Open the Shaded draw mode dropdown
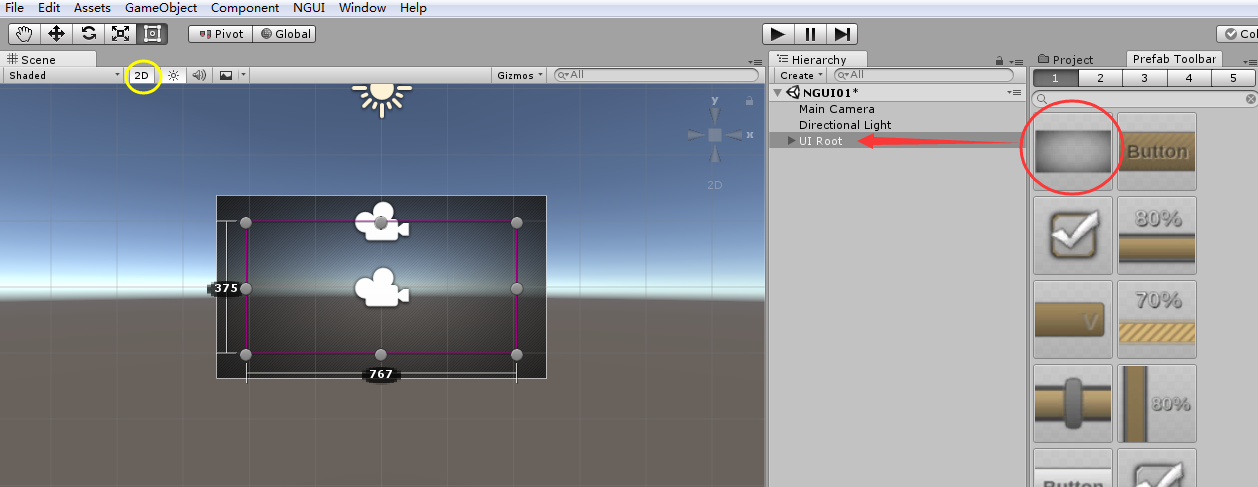The image size is (1258, 487). (x=63, y=75)
